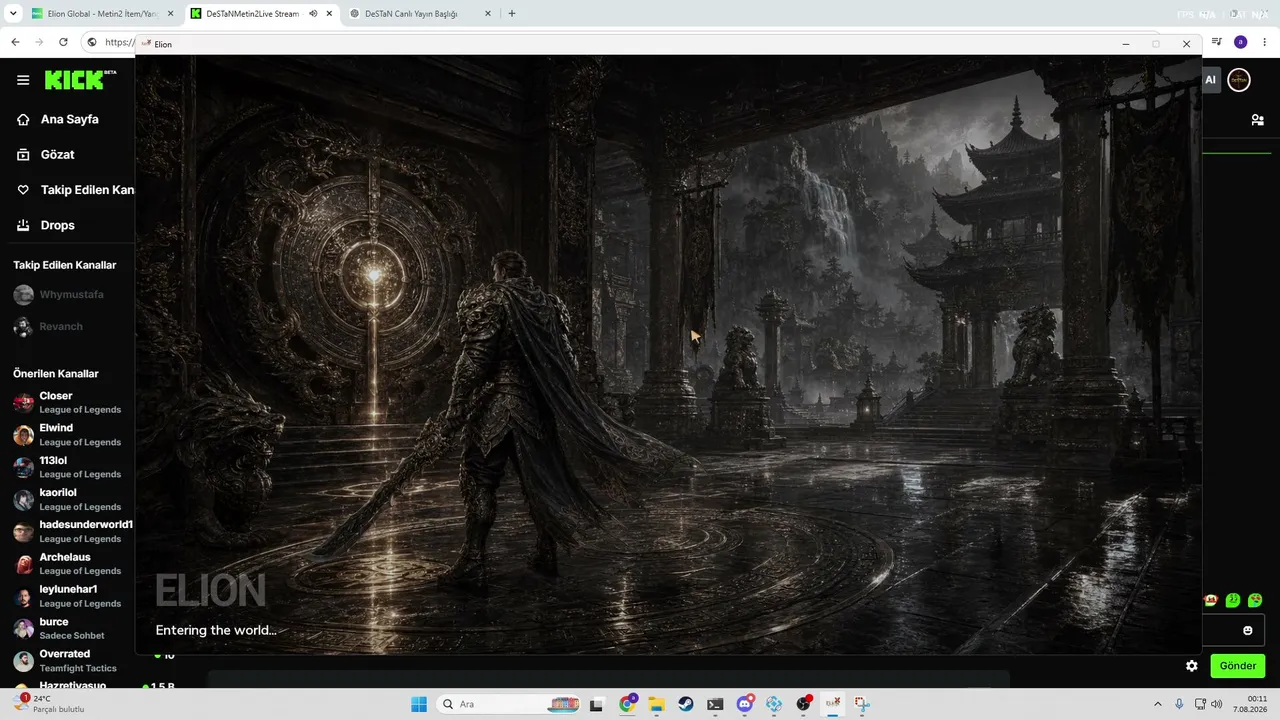This screenshot has width=1280, height=720.
Task: Reload the current page
Action: [x=63, y=42]
